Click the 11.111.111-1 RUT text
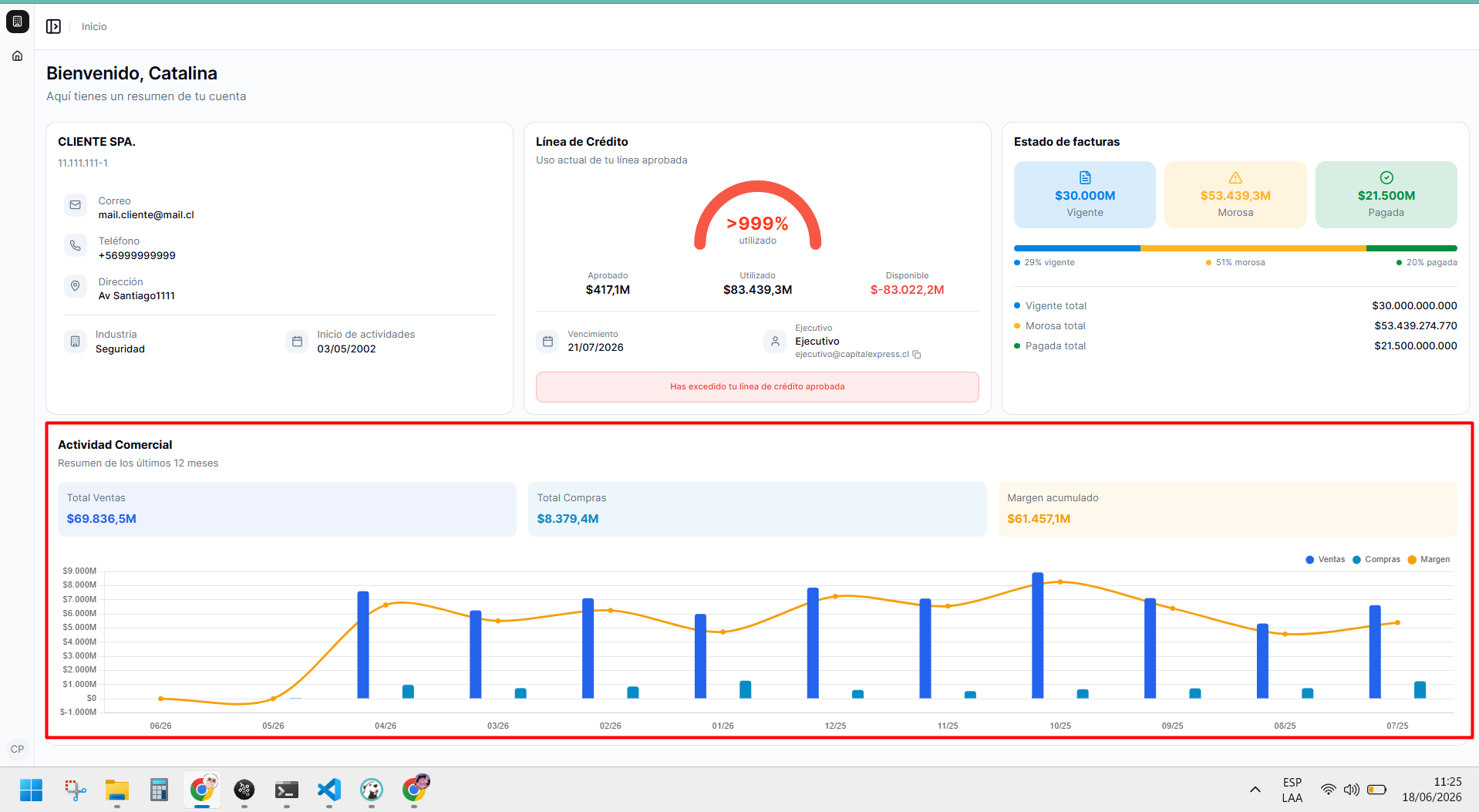1479x812 pixels. 83,163
